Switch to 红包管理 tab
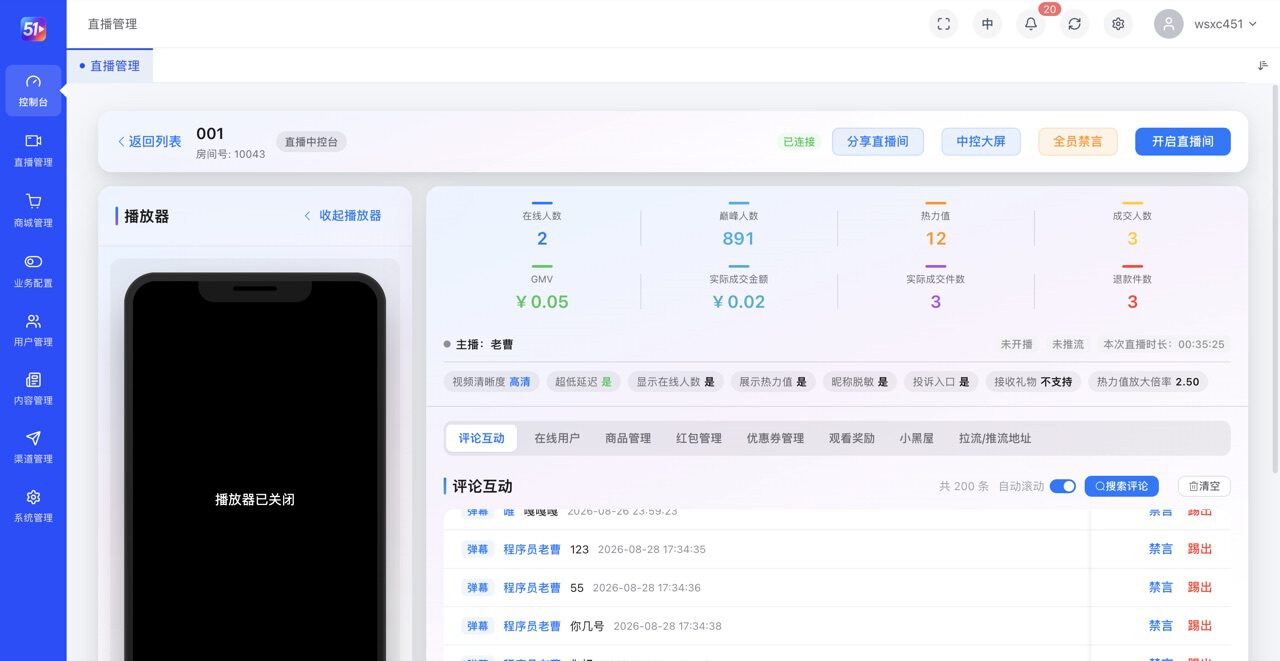1280x661 pixels. [699, 438]
